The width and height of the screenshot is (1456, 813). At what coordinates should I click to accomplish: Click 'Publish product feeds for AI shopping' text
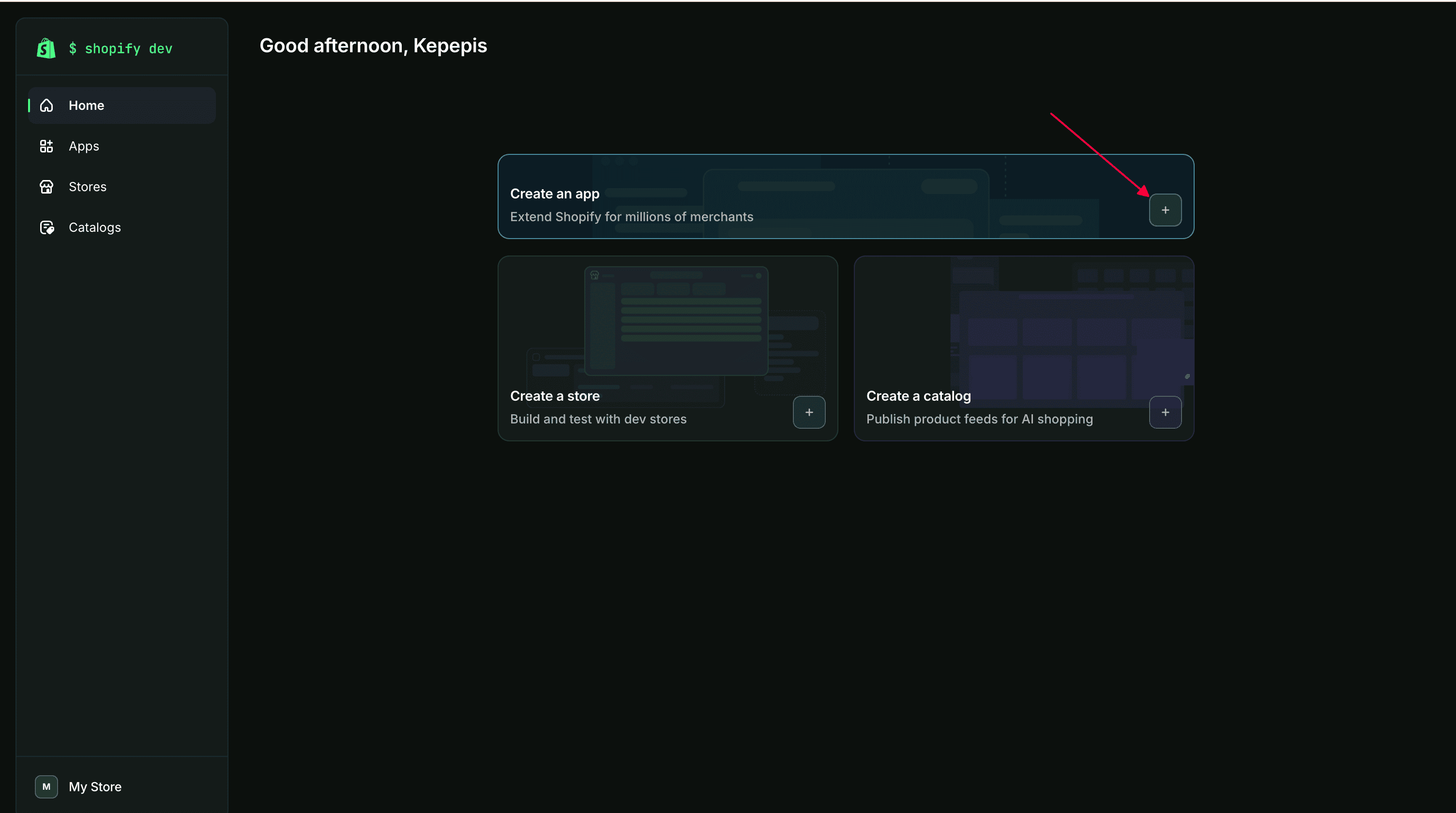(x=980, y=419)
